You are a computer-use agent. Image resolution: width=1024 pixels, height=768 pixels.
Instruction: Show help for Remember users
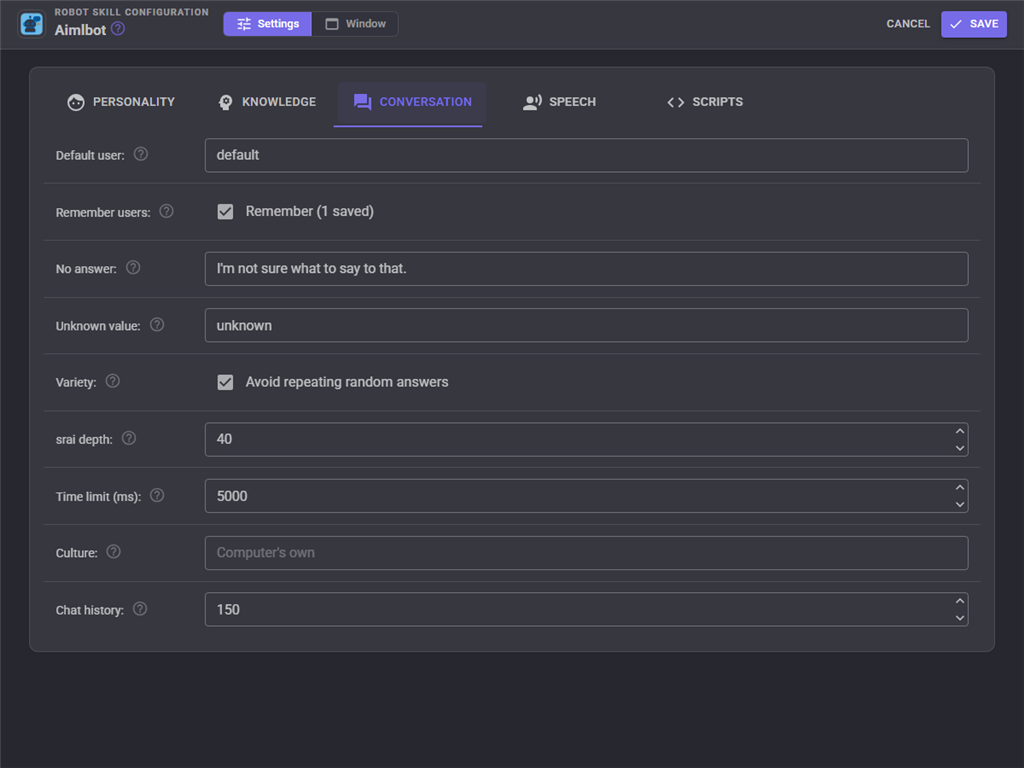click(x=167, y=211)
